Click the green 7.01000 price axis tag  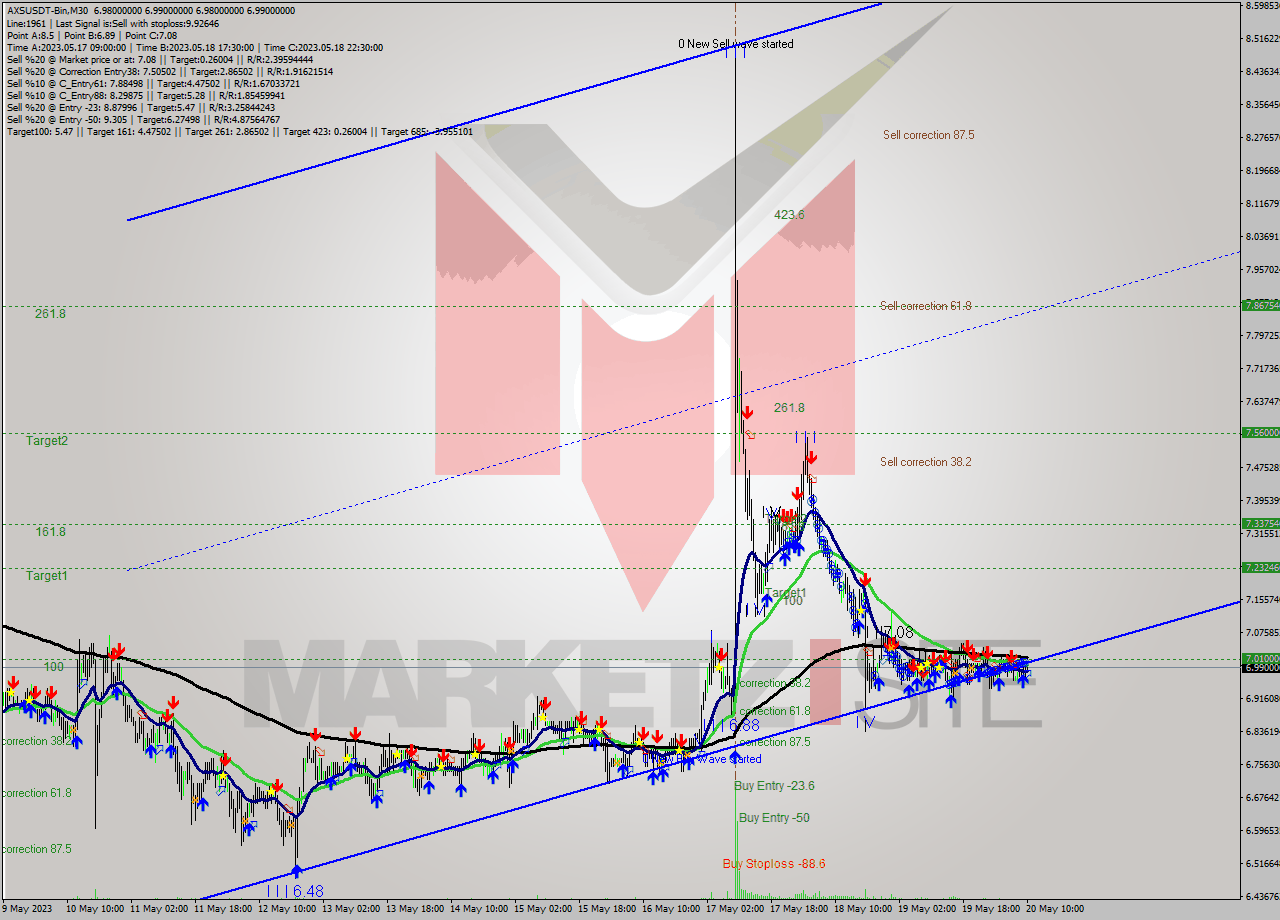click(x=1260, y=658)
